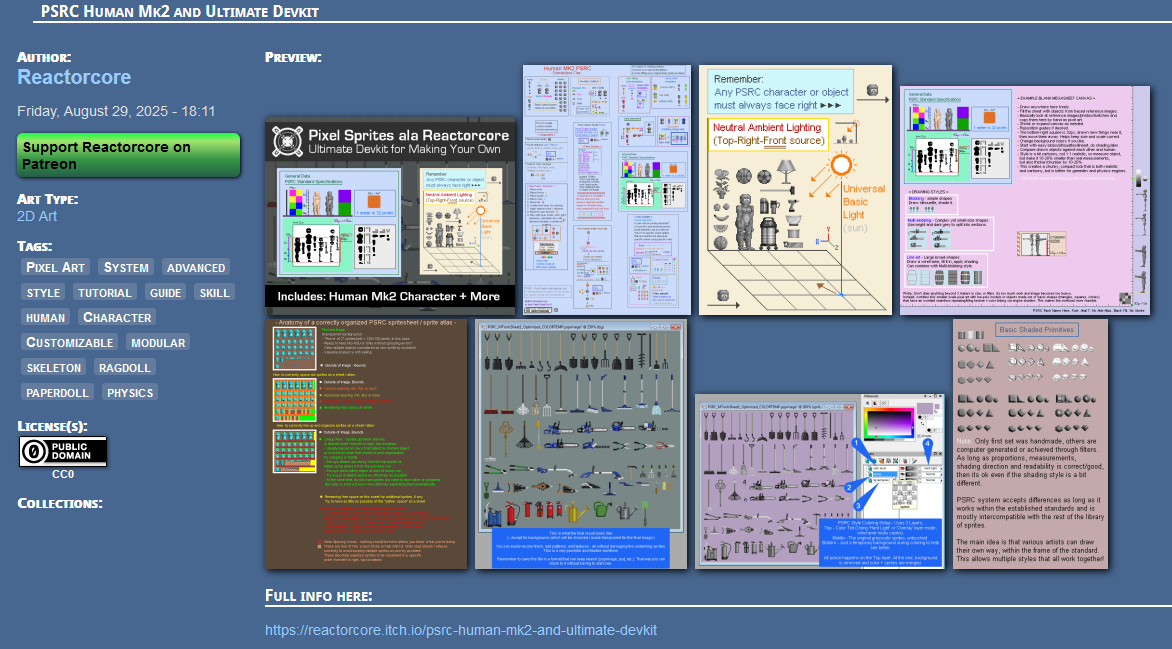The width and height of the screenshot is (1172, 649).
Task: Select the ragdoll tag
Action: coord(125,367)
